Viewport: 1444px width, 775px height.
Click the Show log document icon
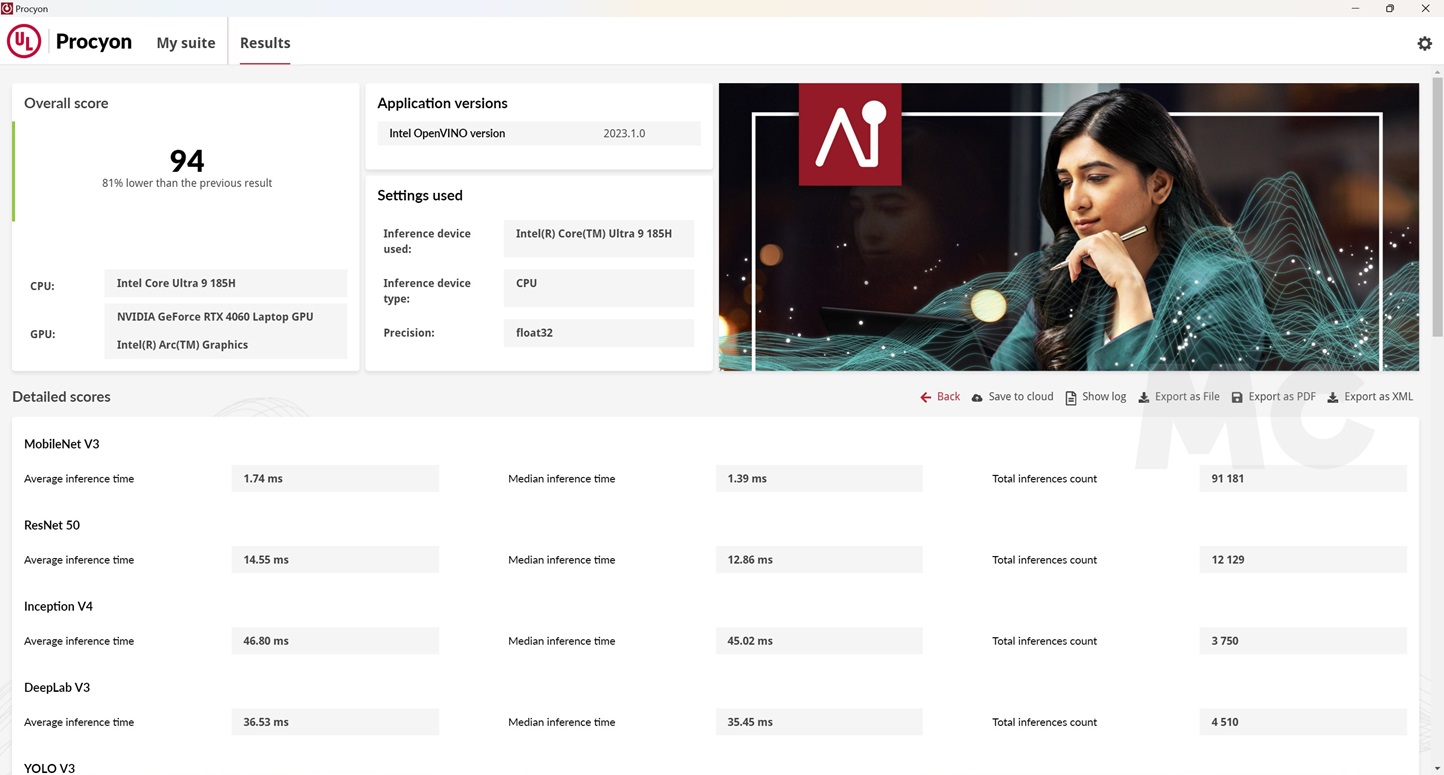1071,397
